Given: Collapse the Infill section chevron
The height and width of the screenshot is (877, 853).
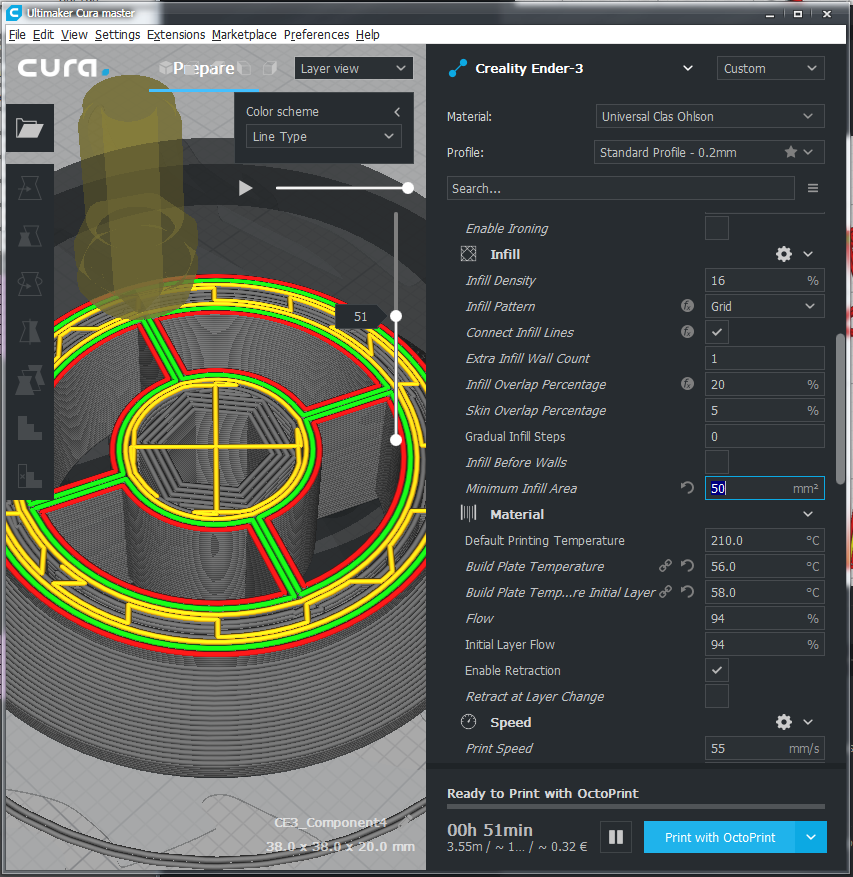Looking at the screenshot, I should 808,254.
